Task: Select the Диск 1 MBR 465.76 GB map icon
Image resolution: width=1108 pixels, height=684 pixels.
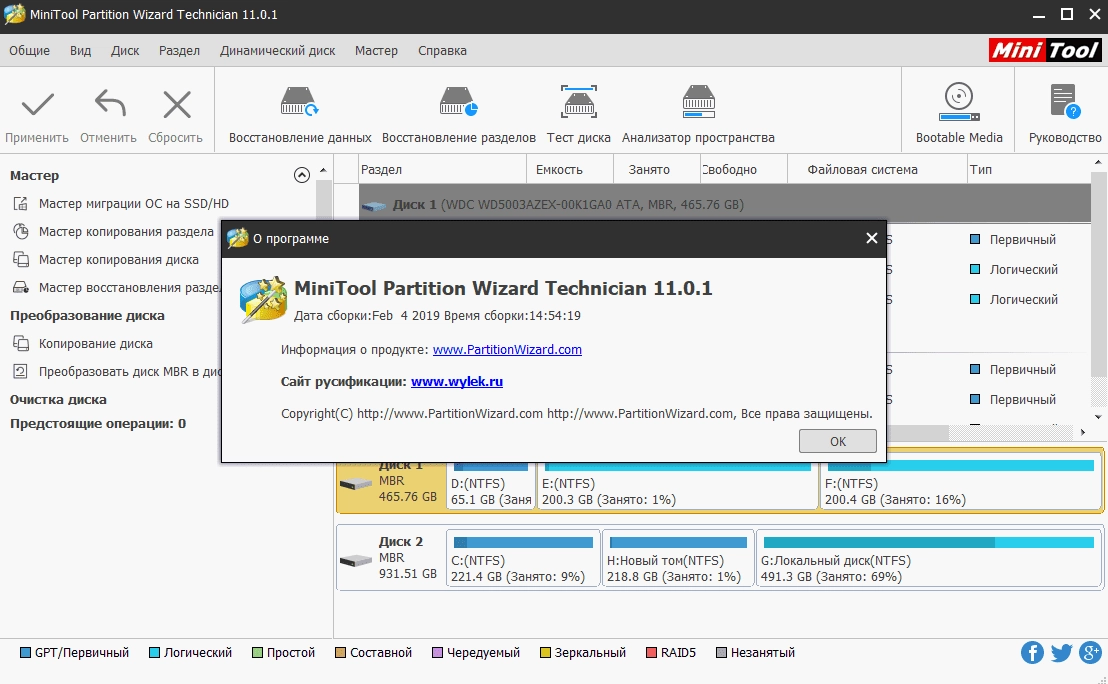Action: click(x=355, y=484)
